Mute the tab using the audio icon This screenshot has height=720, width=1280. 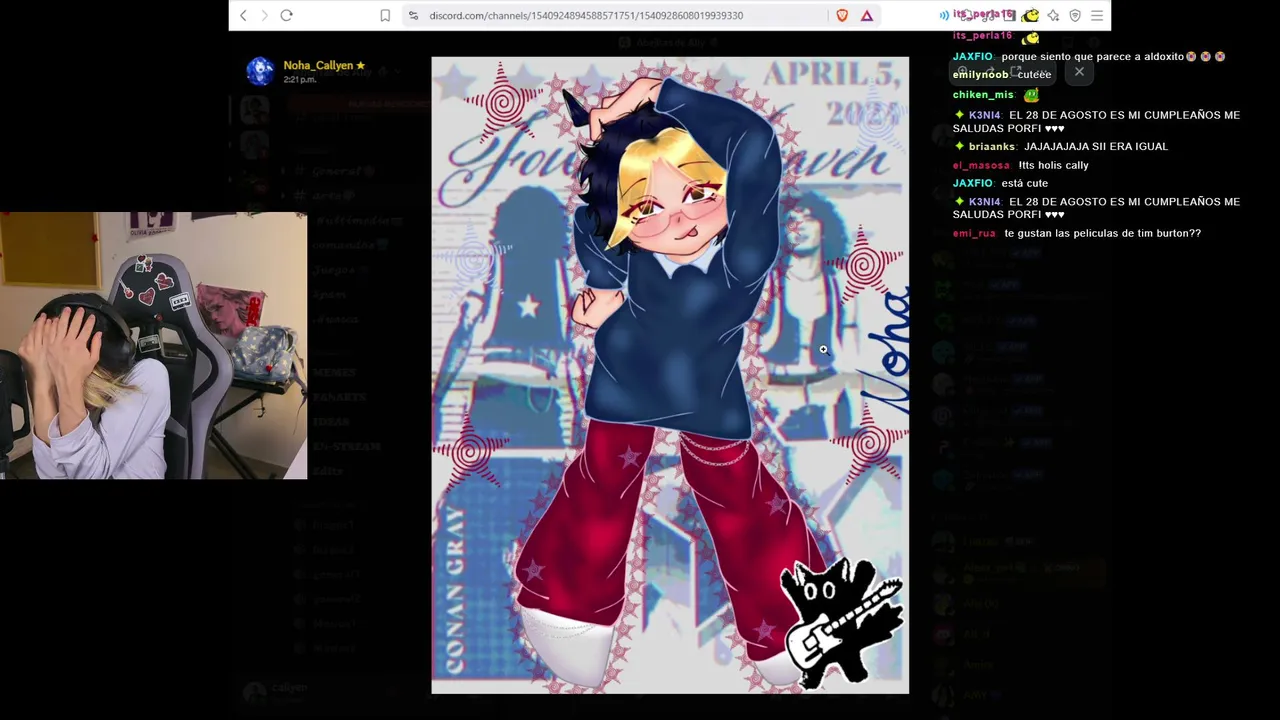[944, 15]
